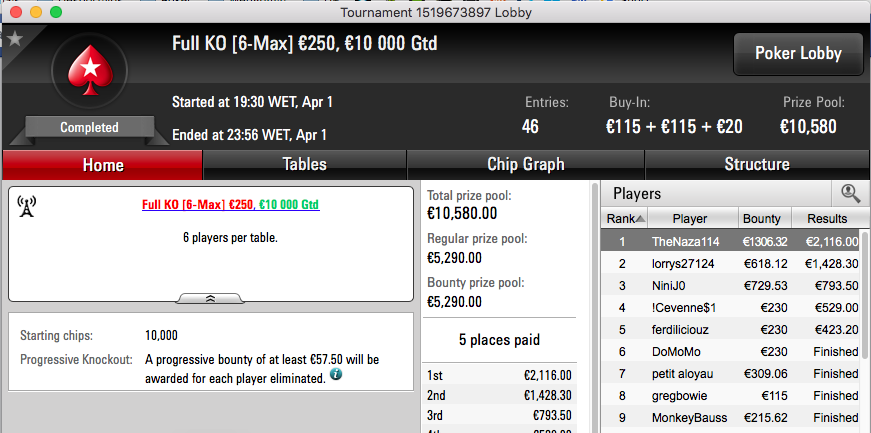Select the Structure tab

coord(757,165)
